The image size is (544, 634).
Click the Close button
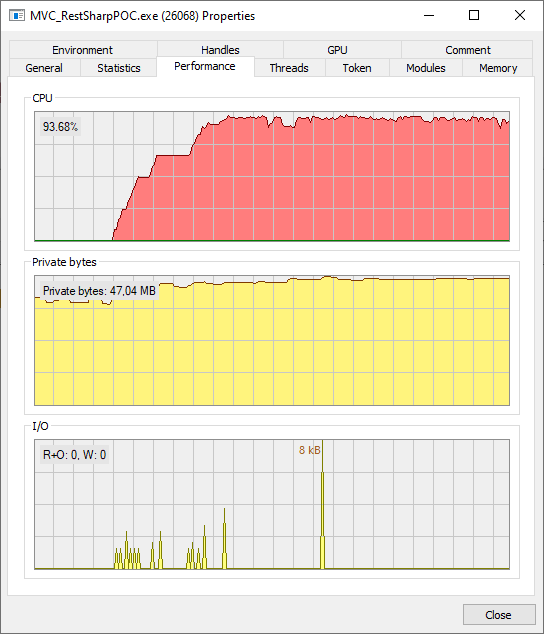(x=499, y=615)
